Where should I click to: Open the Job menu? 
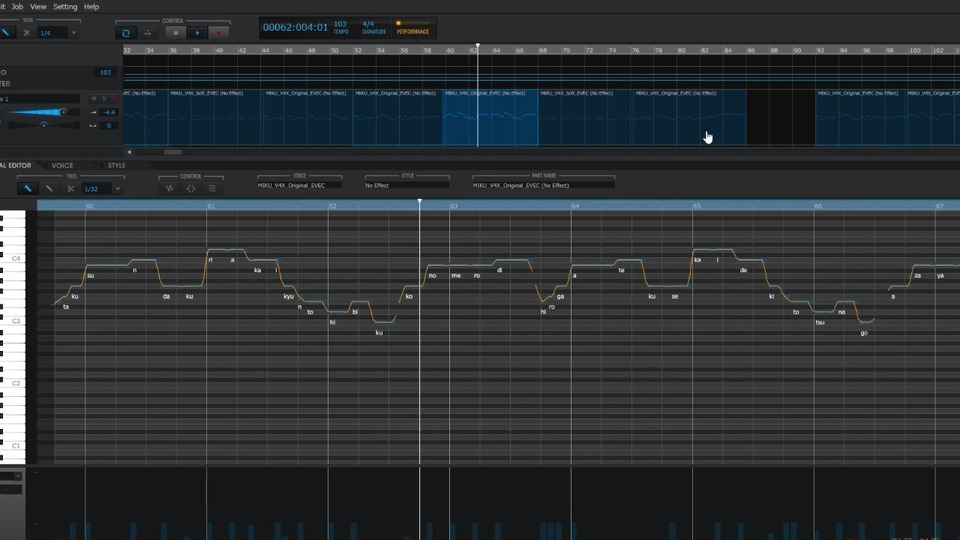[17, 6]
